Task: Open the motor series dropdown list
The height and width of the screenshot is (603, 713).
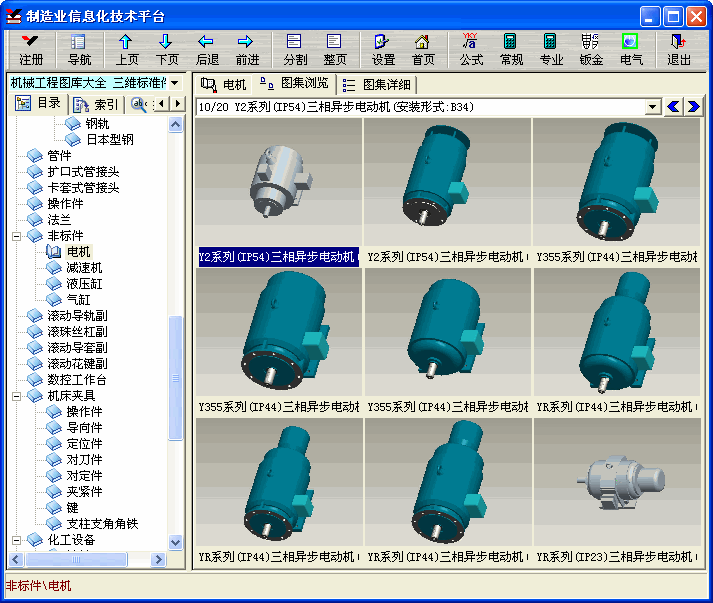Action: [x=653, y=106]
